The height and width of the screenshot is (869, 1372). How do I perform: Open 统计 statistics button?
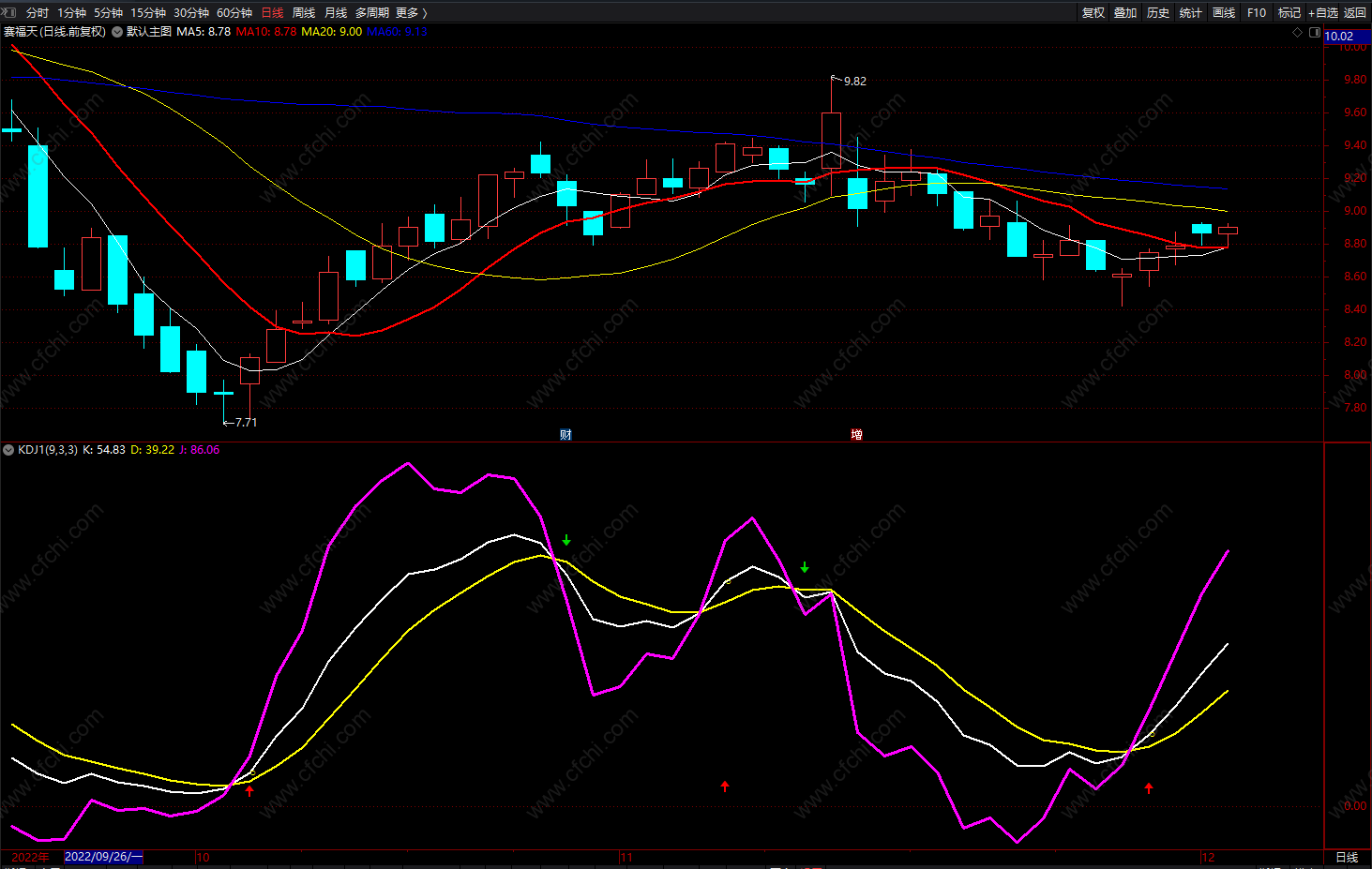pos(1191,12)
